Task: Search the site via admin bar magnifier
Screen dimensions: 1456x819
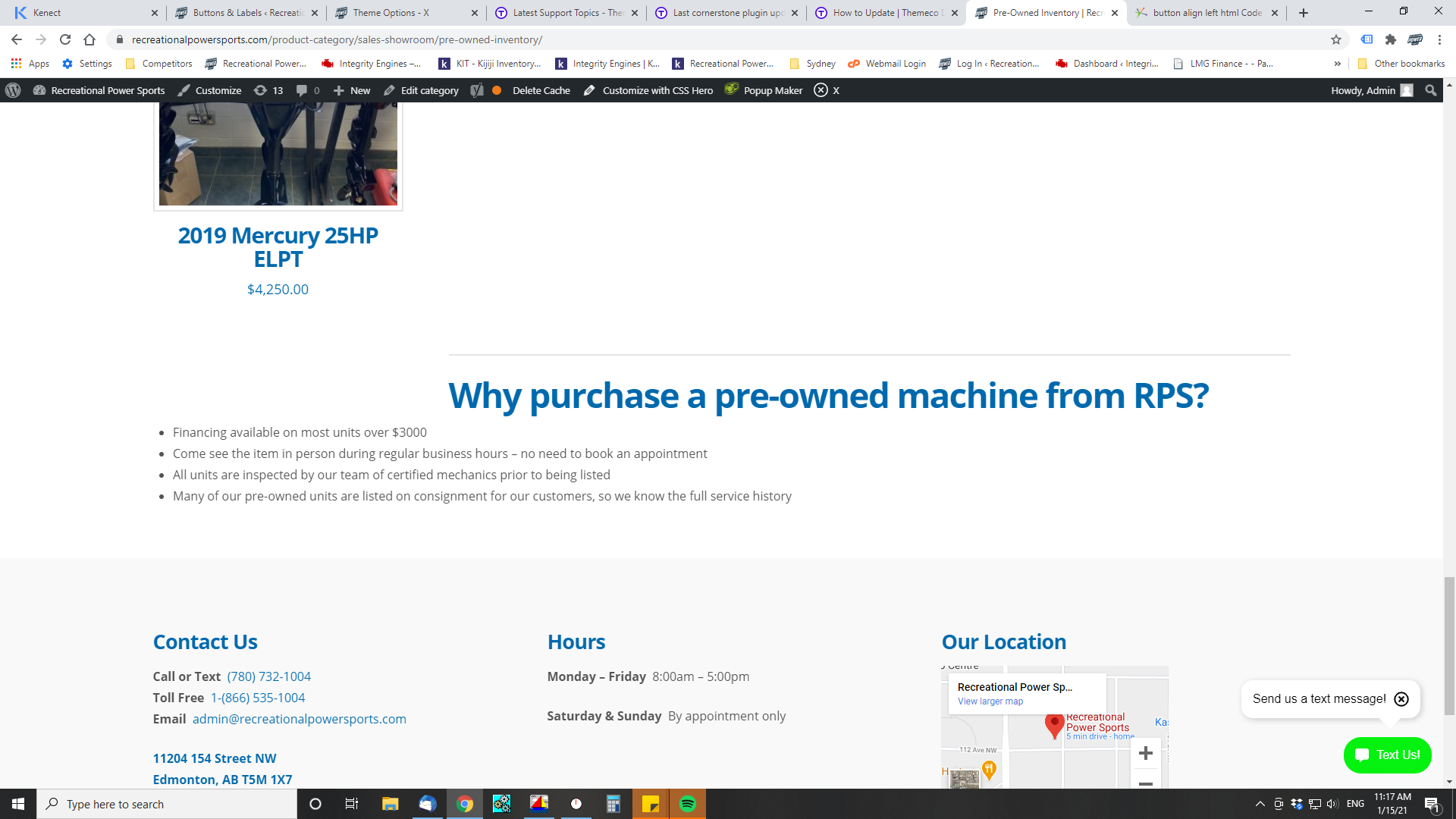Action: 1431,90
